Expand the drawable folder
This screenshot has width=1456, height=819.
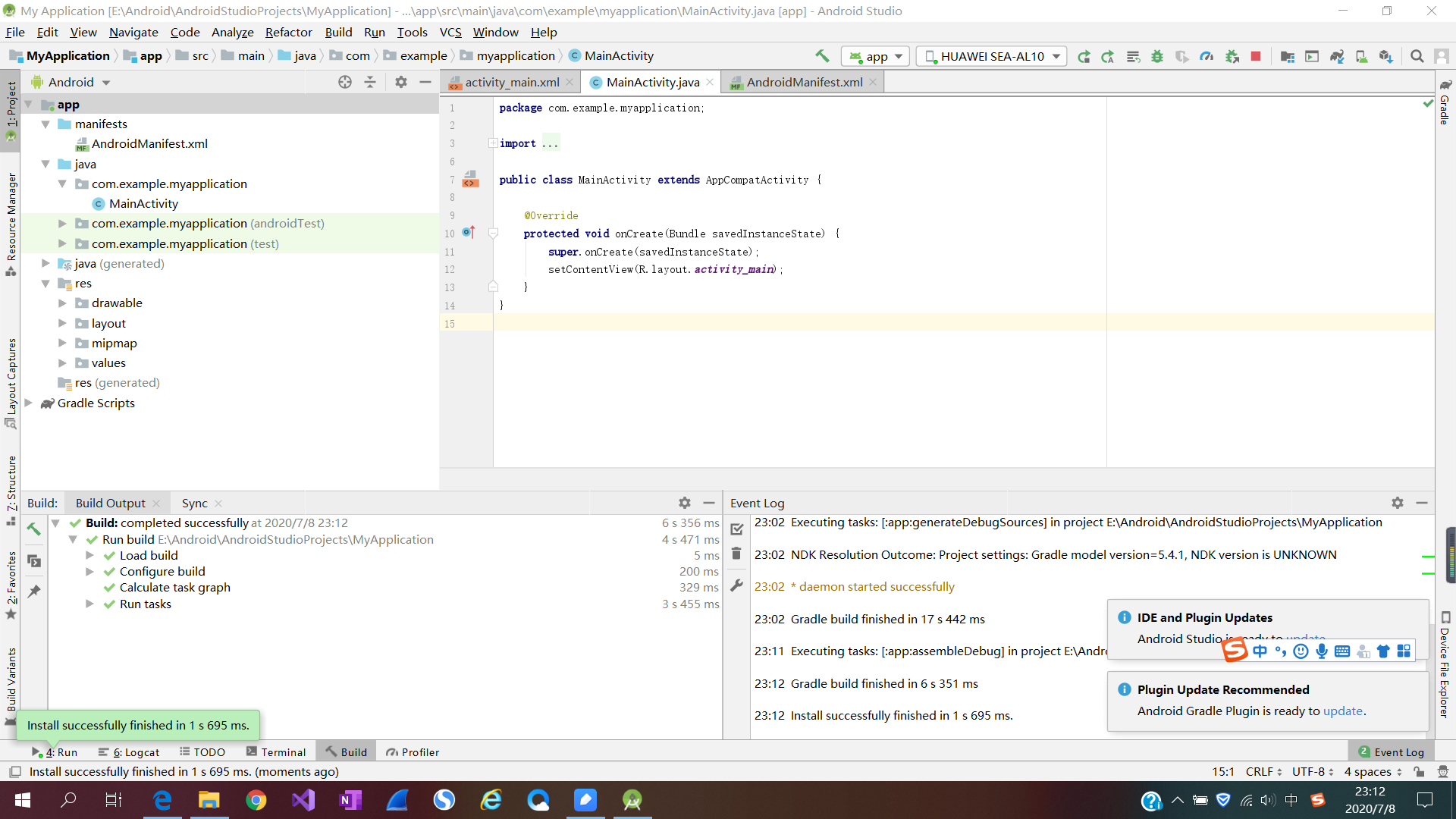pos(62,303)
